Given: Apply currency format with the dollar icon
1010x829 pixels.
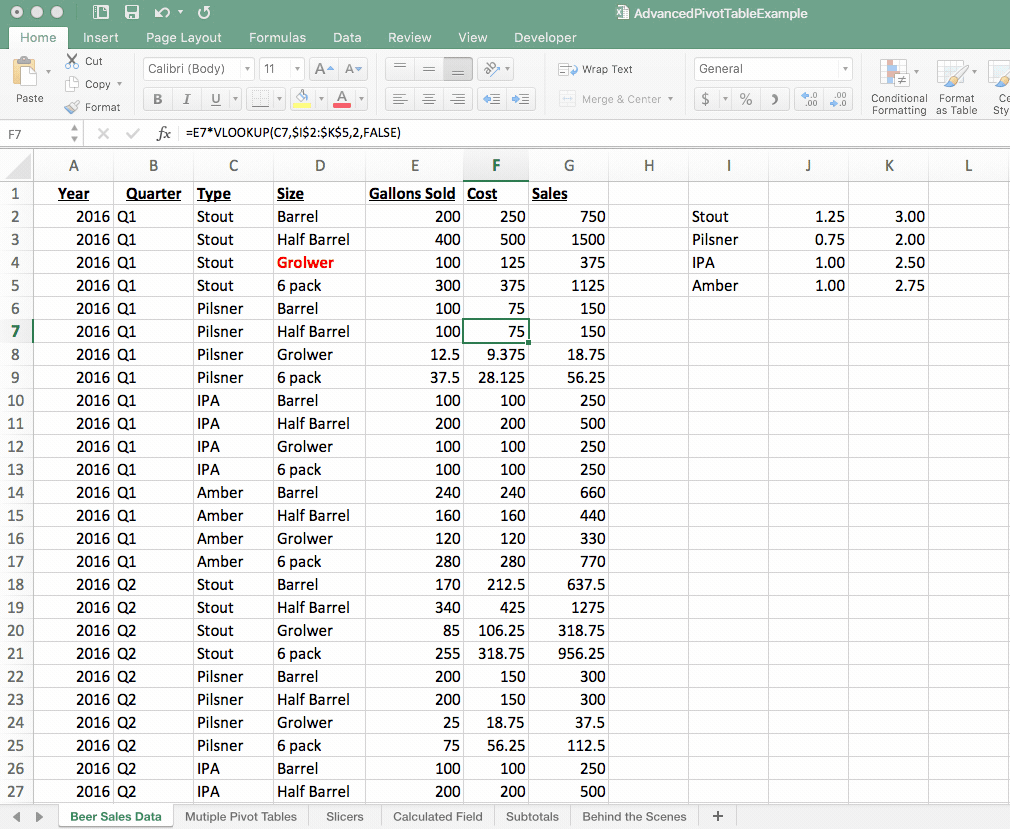Looking at the screenshot, I should point(706,100).
